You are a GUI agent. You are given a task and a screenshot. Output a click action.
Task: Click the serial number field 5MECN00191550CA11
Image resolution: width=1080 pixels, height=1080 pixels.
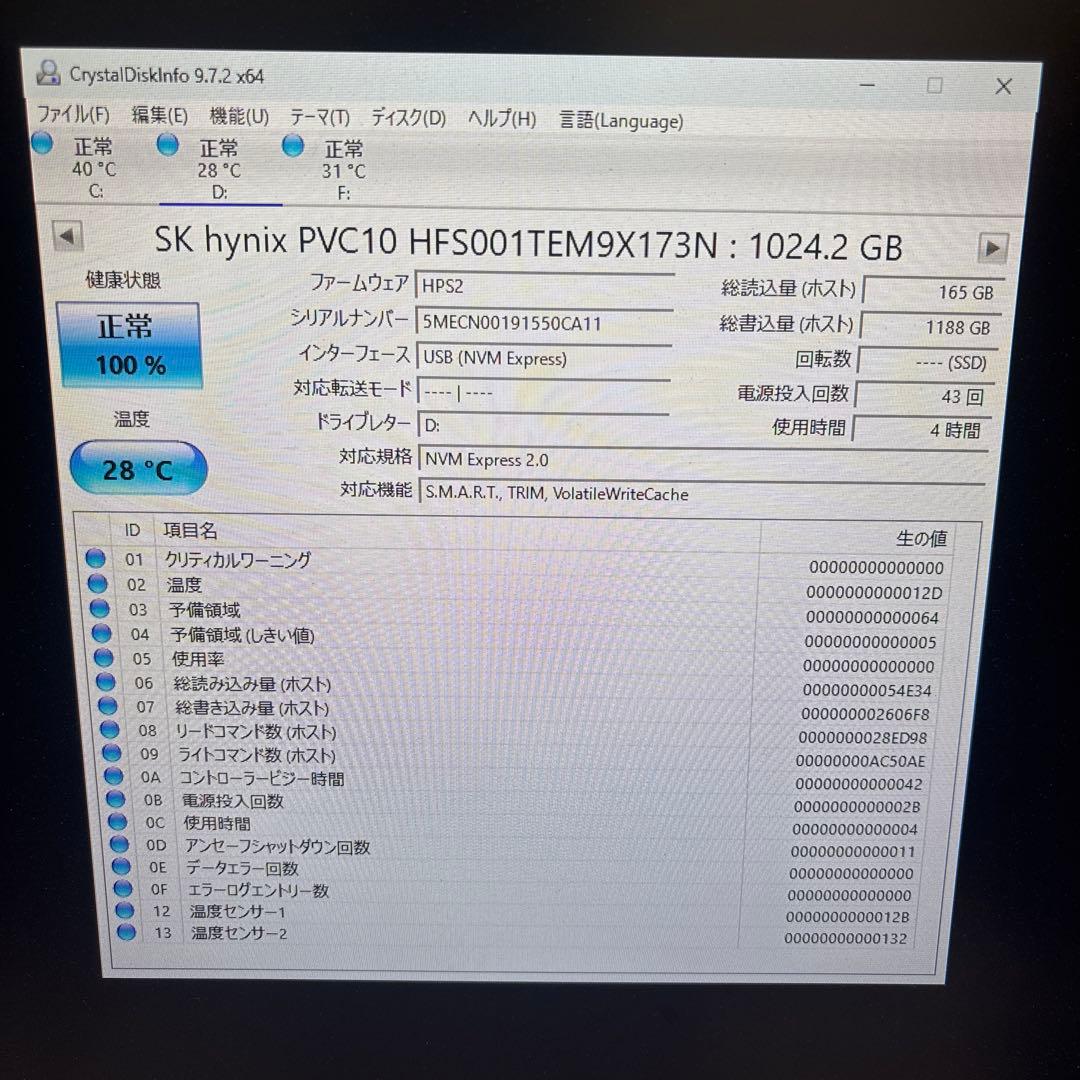click(x=543, y=322)
